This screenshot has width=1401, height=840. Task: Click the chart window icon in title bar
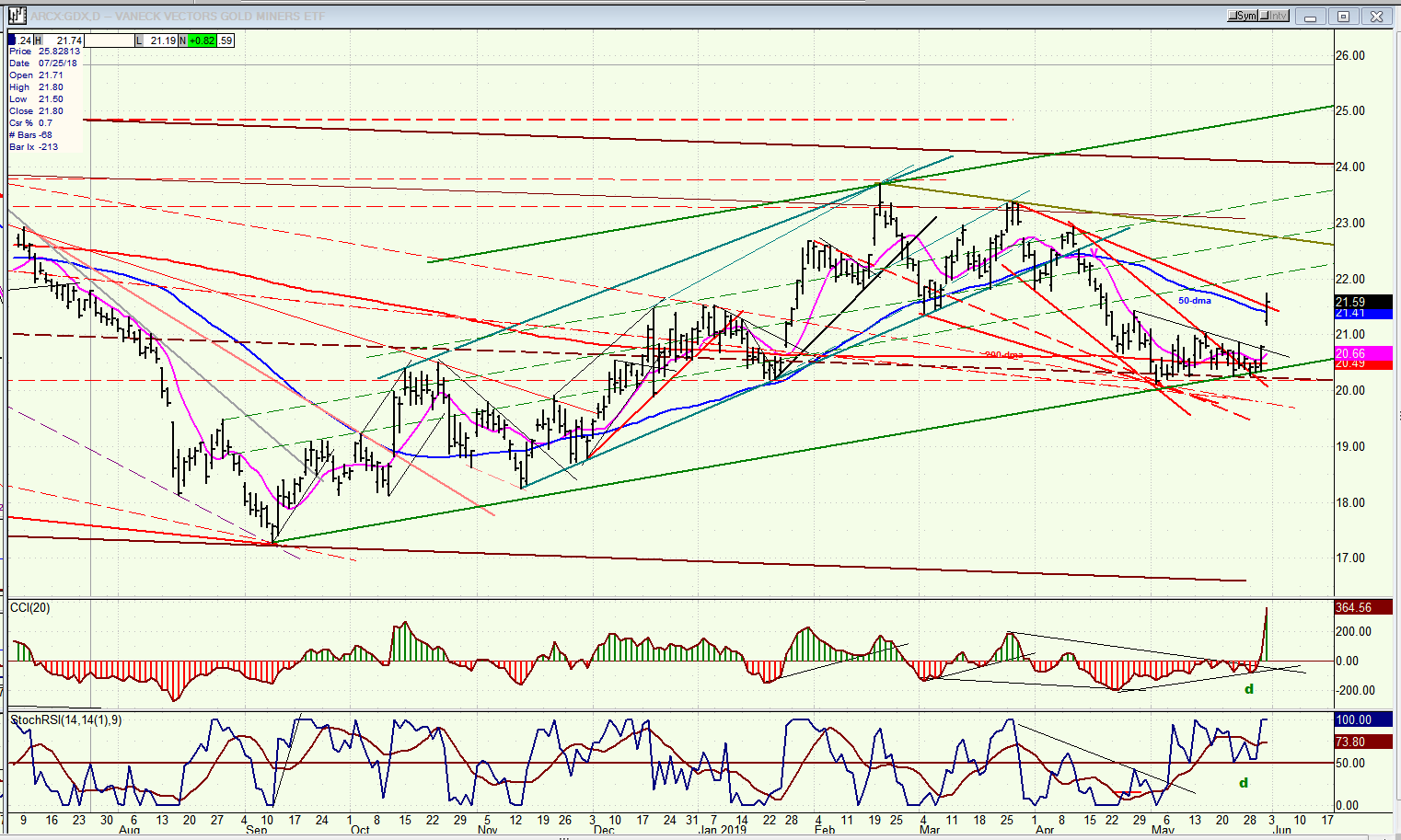(16, 16)
